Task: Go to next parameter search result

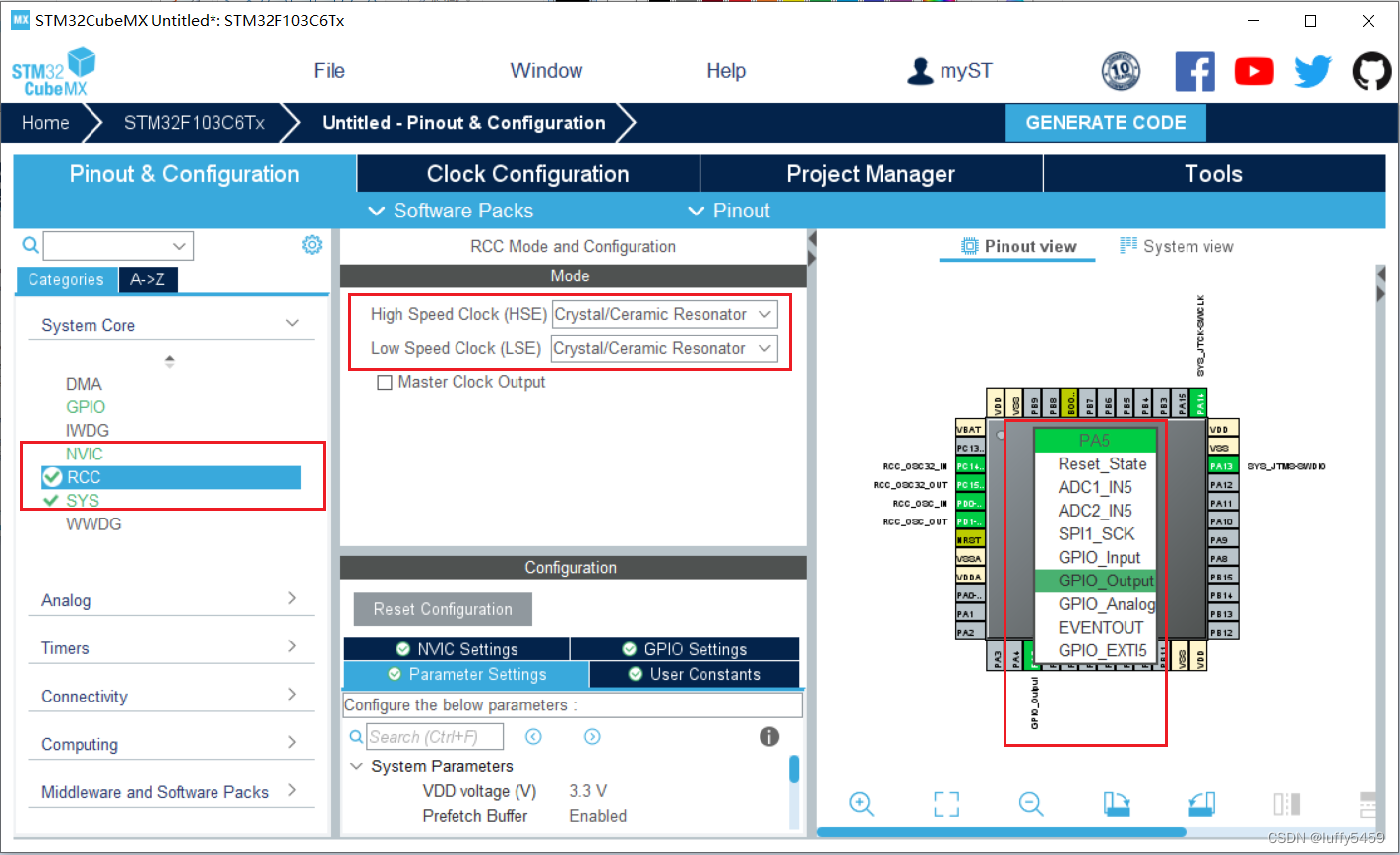Action: tap(592, 737)
